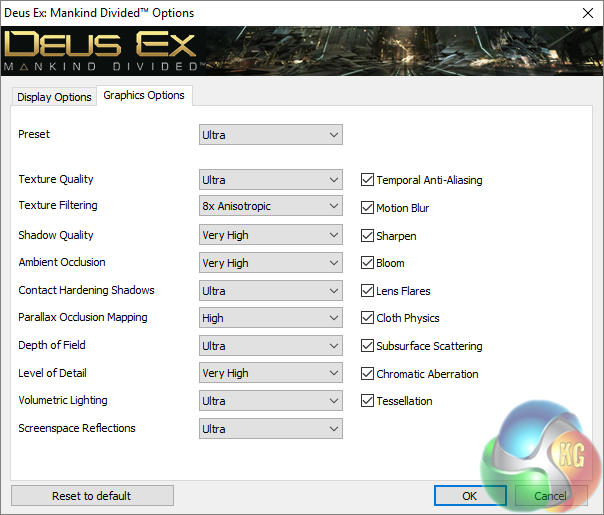Click the Depth of Field label

[x=52, y=345]
